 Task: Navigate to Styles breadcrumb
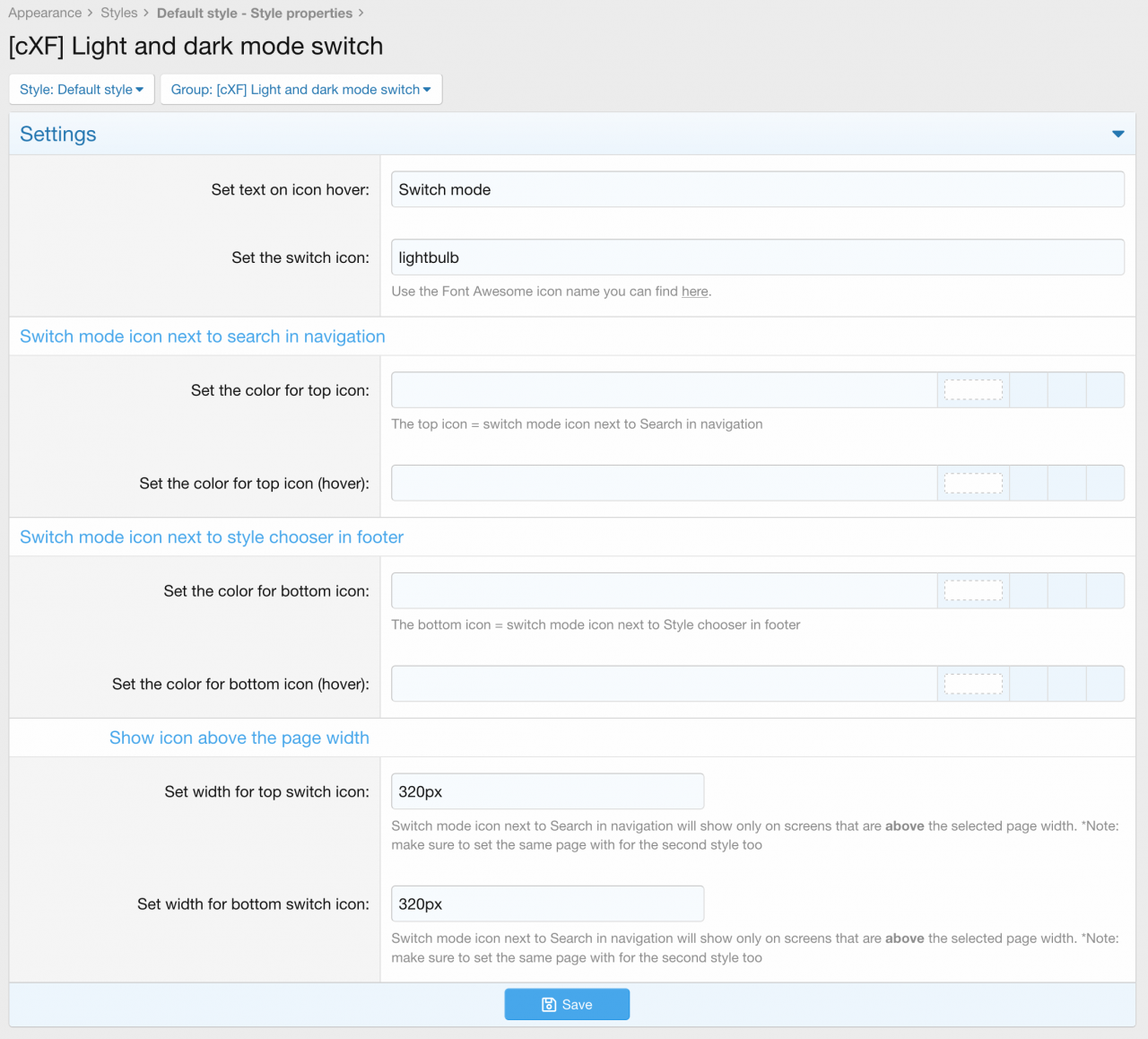(118, 13)
